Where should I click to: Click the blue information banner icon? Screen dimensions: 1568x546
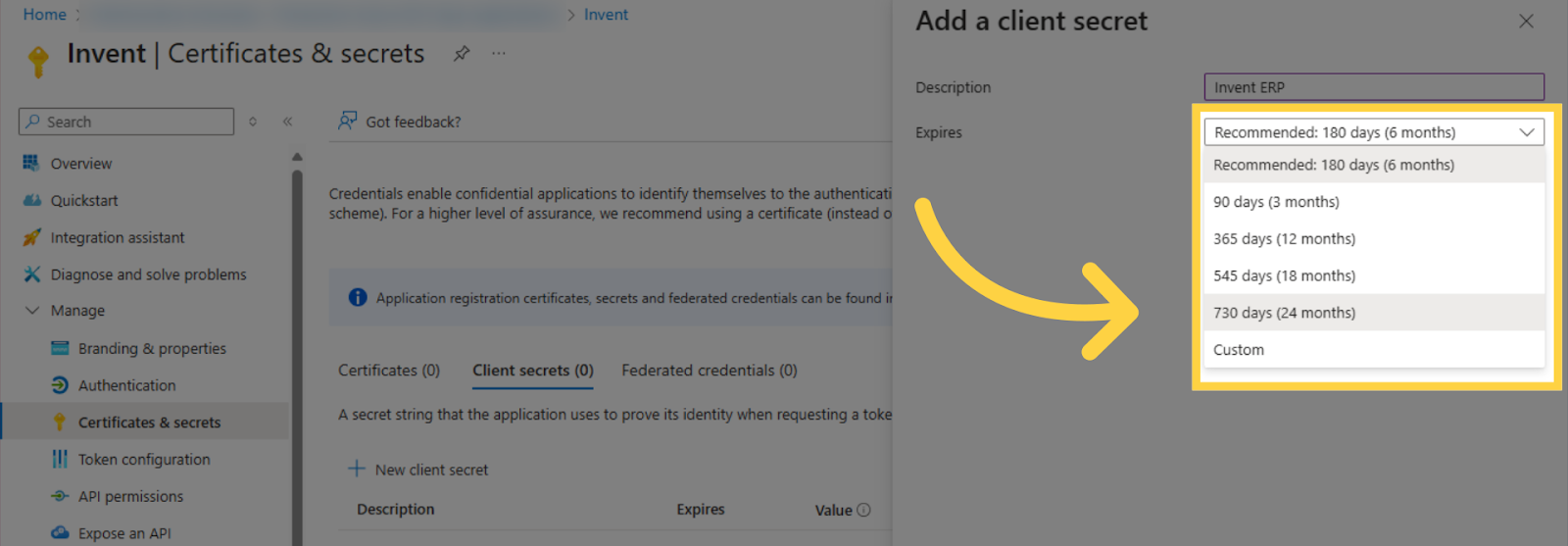click(358, 297)
